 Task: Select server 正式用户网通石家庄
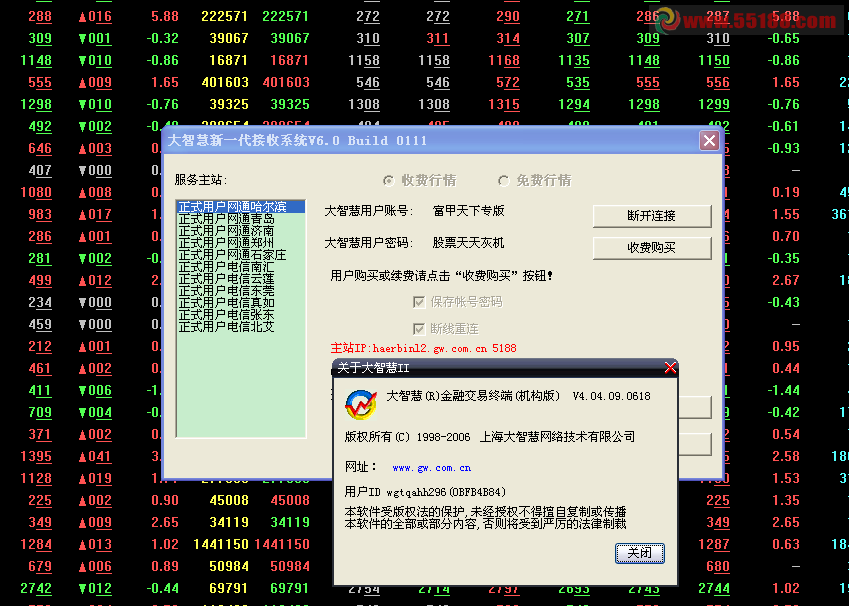pyautogui.click(x=241, y=255)
